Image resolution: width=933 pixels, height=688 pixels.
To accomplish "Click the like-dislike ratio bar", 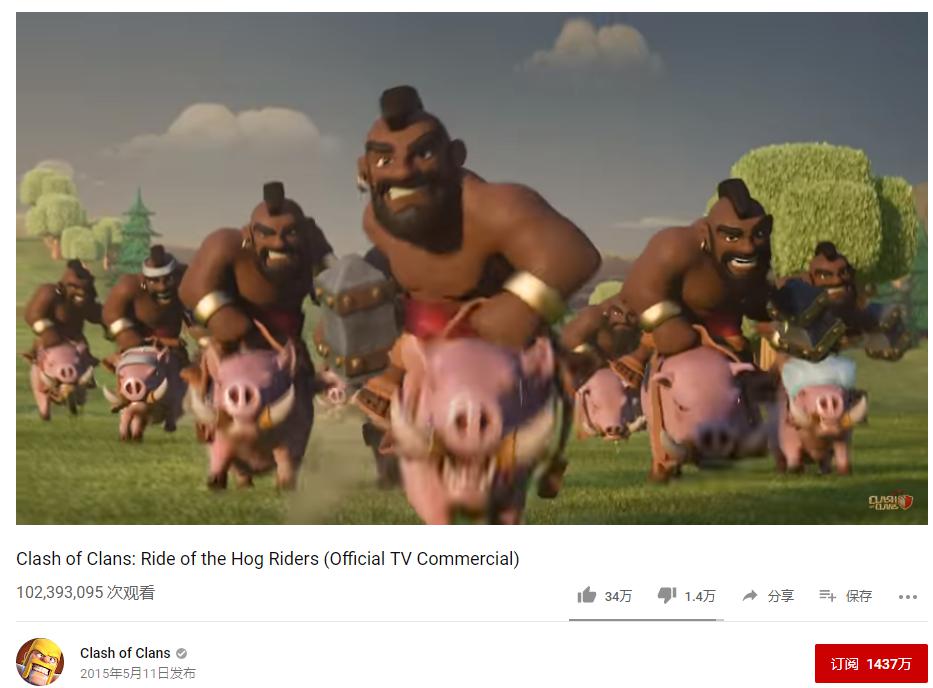I will (646, 620).
